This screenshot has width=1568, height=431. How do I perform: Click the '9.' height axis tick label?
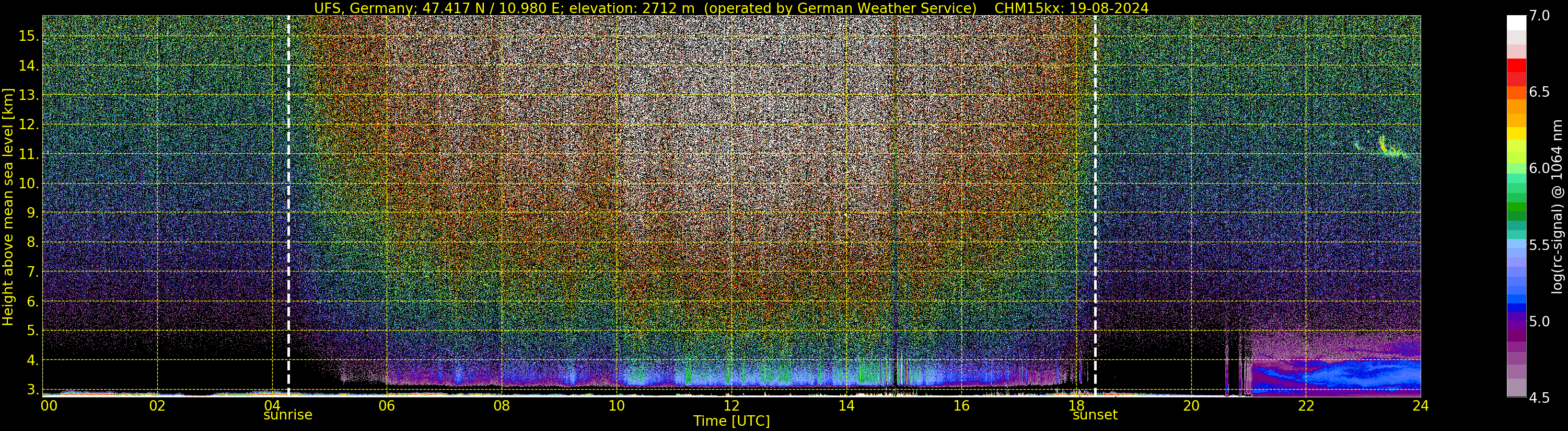32,213
